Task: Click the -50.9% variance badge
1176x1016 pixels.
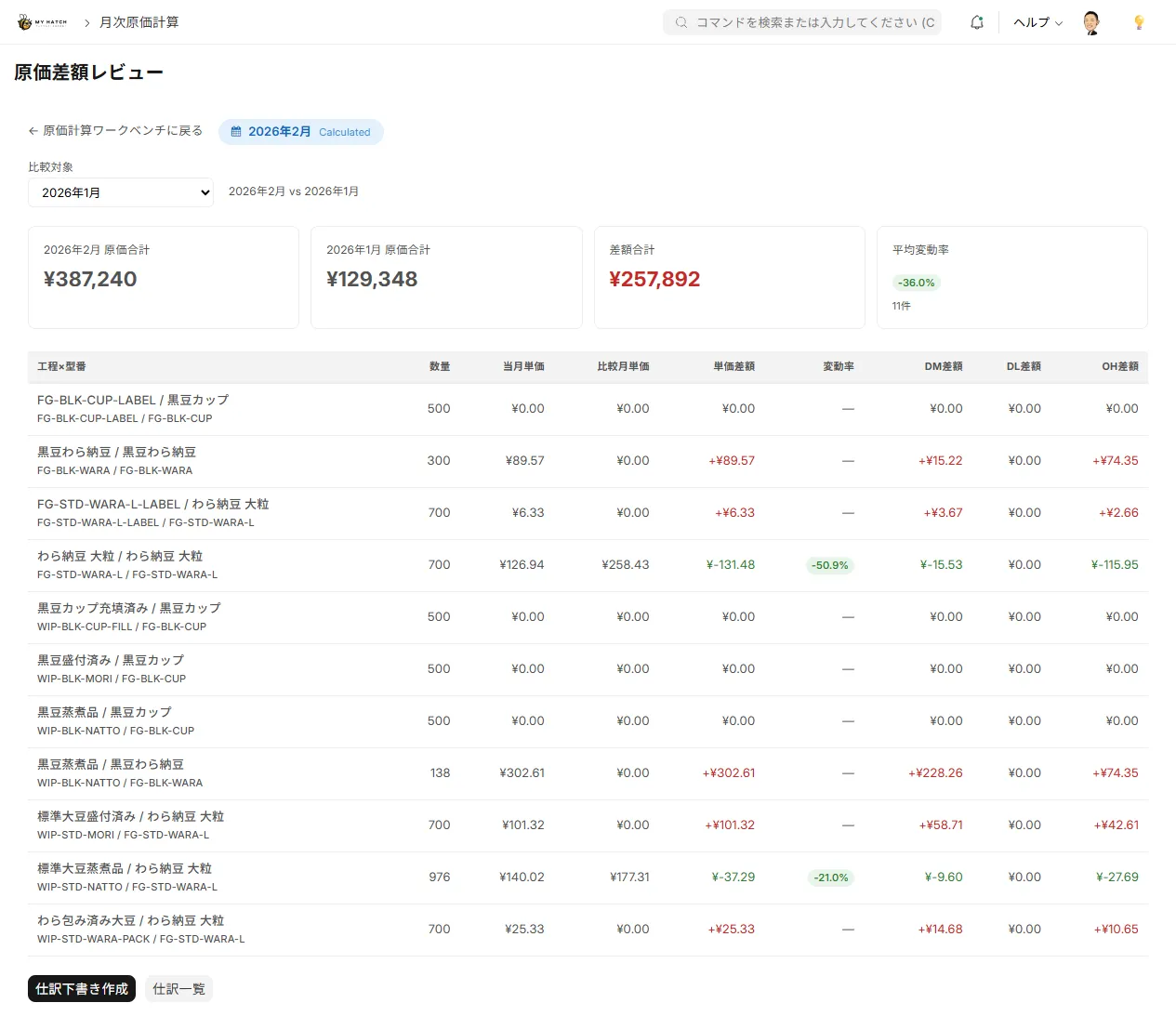Action: (829, 565)
